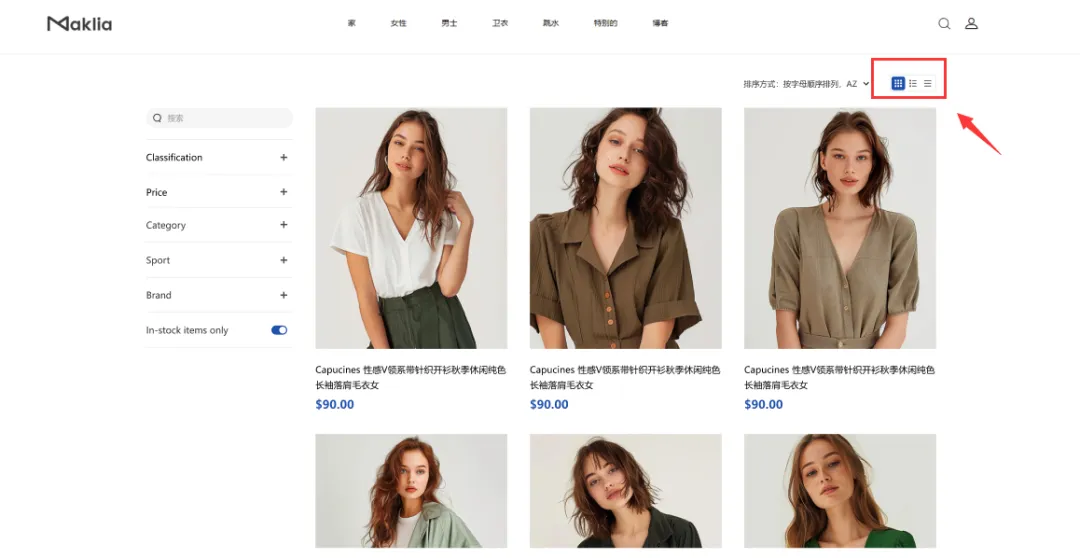Viewport: 1080px width, 558px height.
Task: Open the 卫衣 menu item
Action: coord(500,23)
